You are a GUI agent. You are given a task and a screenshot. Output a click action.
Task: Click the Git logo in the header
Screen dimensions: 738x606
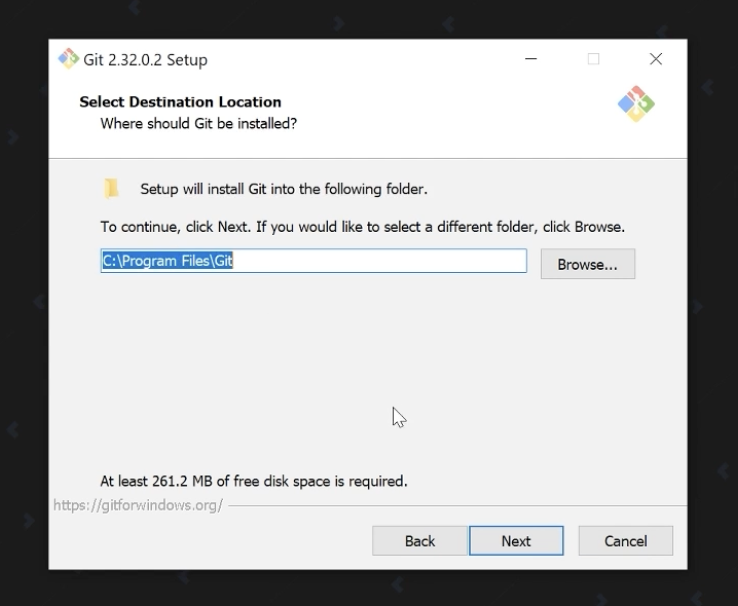[x=636, y=104]
